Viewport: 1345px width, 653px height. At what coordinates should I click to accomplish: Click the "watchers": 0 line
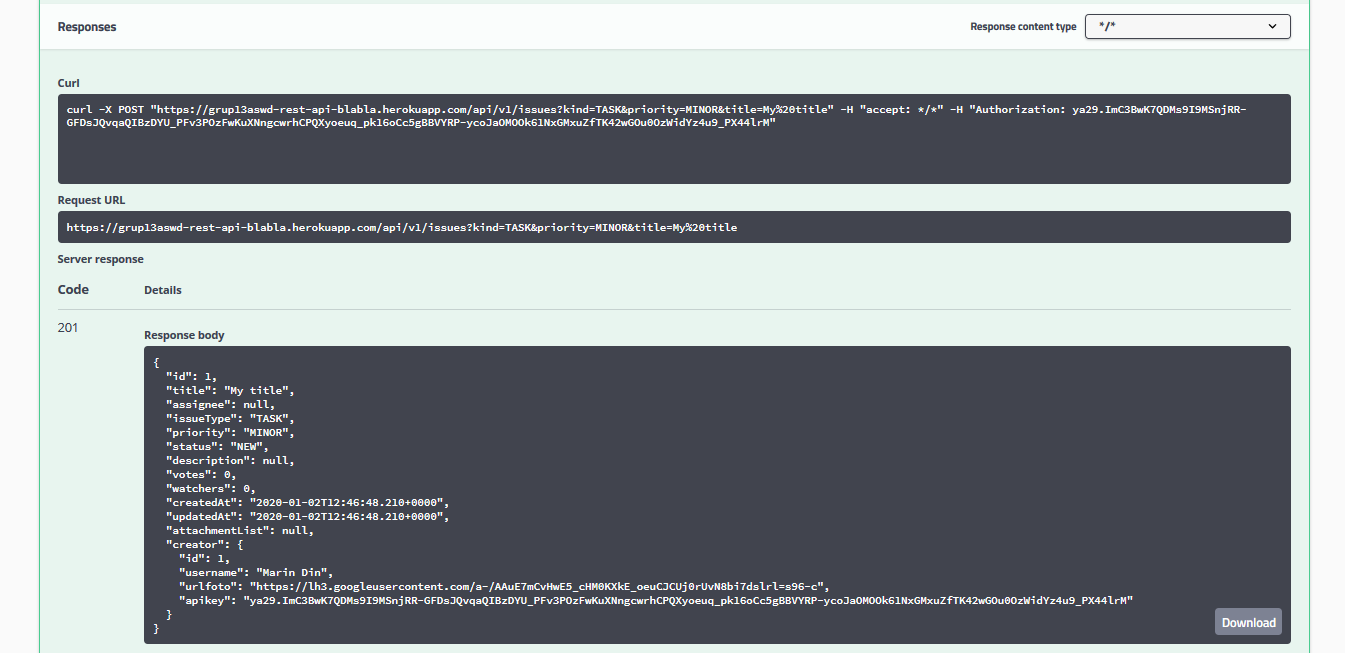tap(211, 488)
